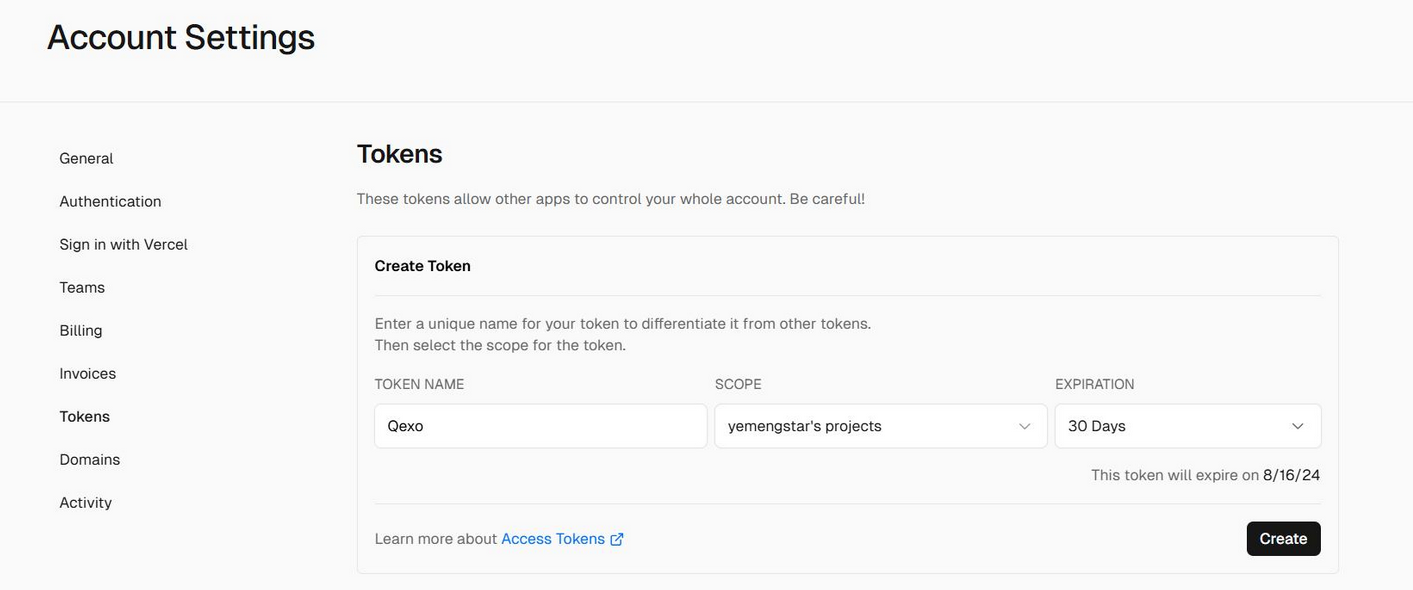Click the 8/16/24 expiry date text

click(x=1291, y=475)
